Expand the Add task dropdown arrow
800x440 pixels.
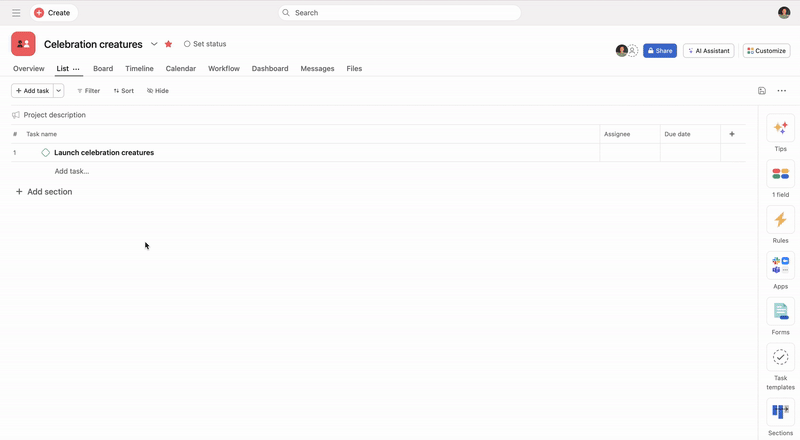pos(59,91)
